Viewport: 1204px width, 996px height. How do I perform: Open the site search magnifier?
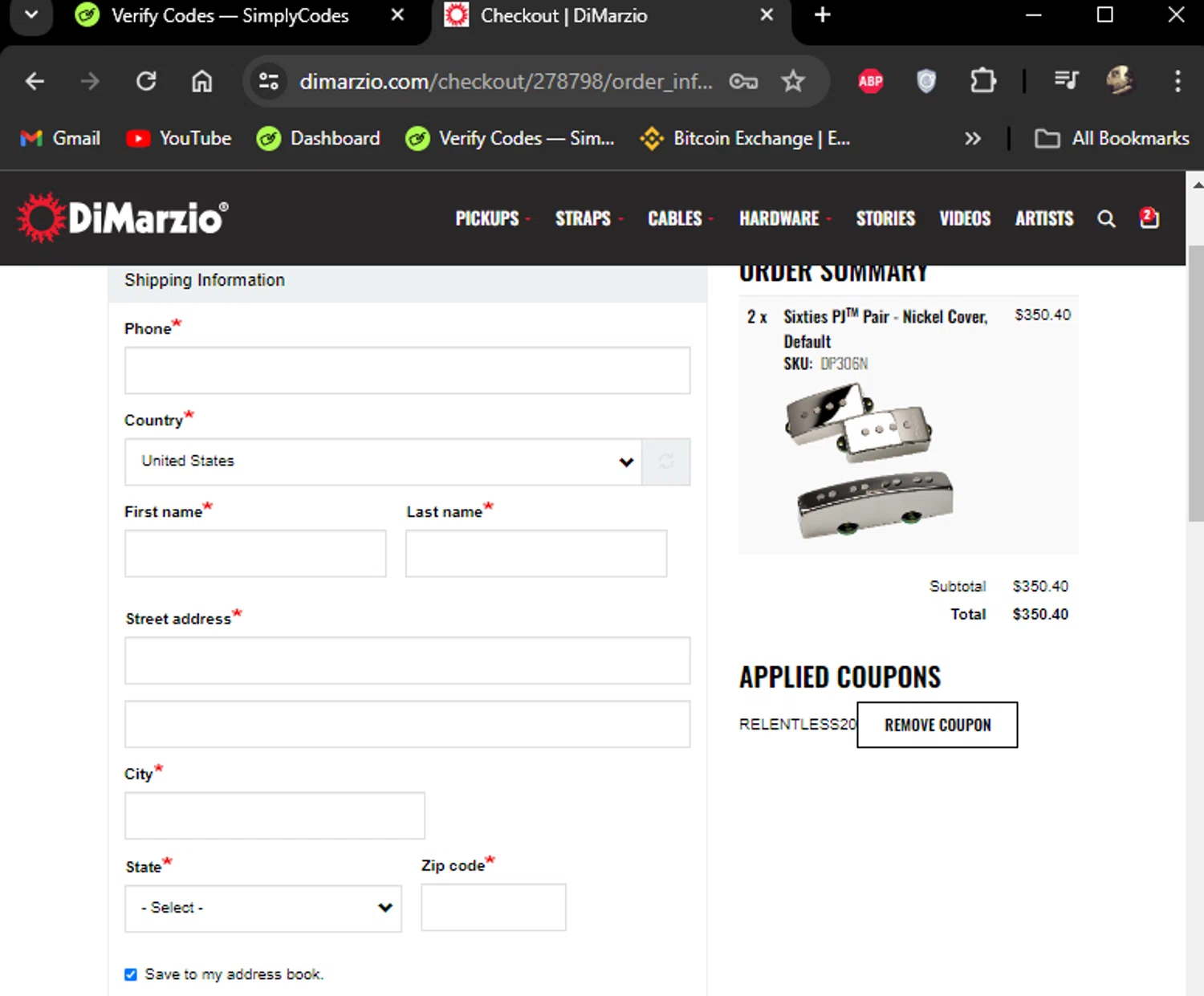pos(1106,218)
